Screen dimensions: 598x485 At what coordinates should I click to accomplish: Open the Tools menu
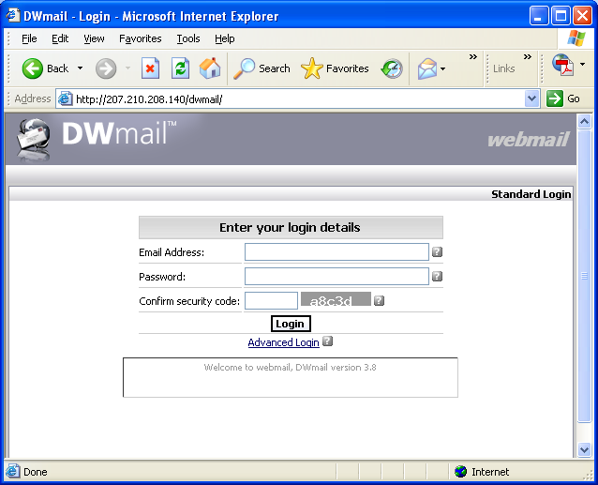tap(188, 39)
